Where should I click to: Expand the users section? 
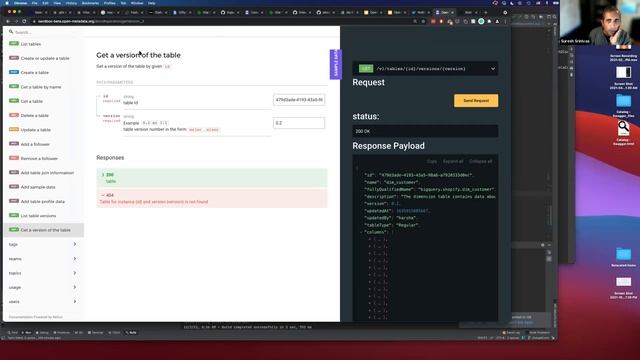(43, 302)
